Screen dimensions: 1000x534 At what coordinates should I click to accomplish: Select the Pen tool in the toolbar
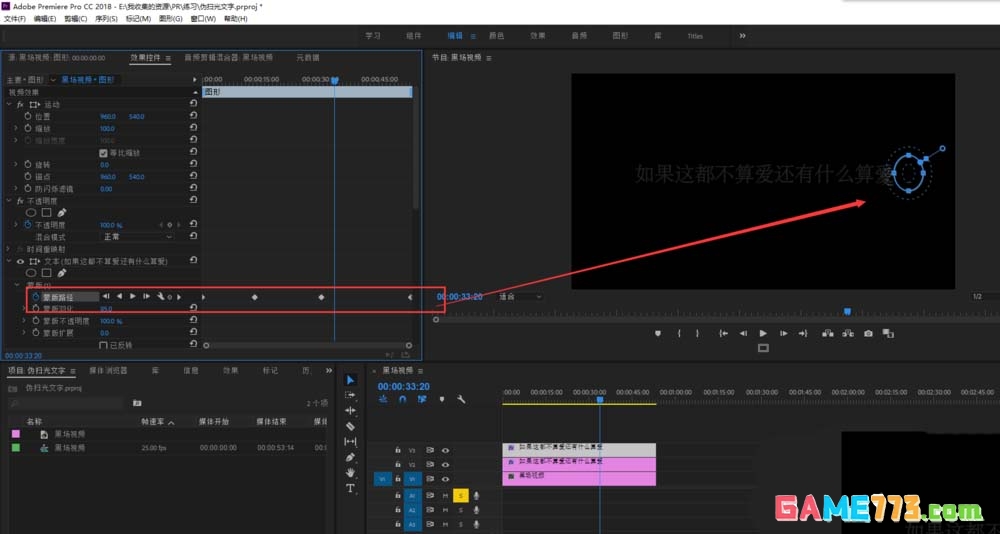point(350,457)
